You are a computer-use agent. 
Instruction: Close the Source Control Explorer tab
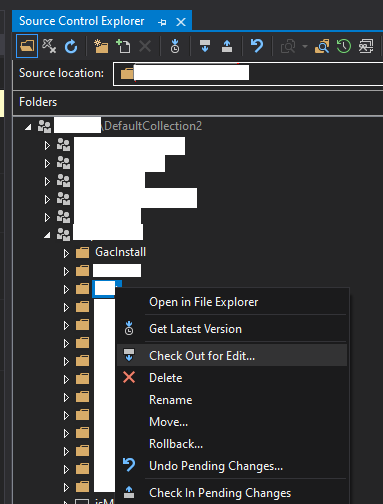(181, 22)
